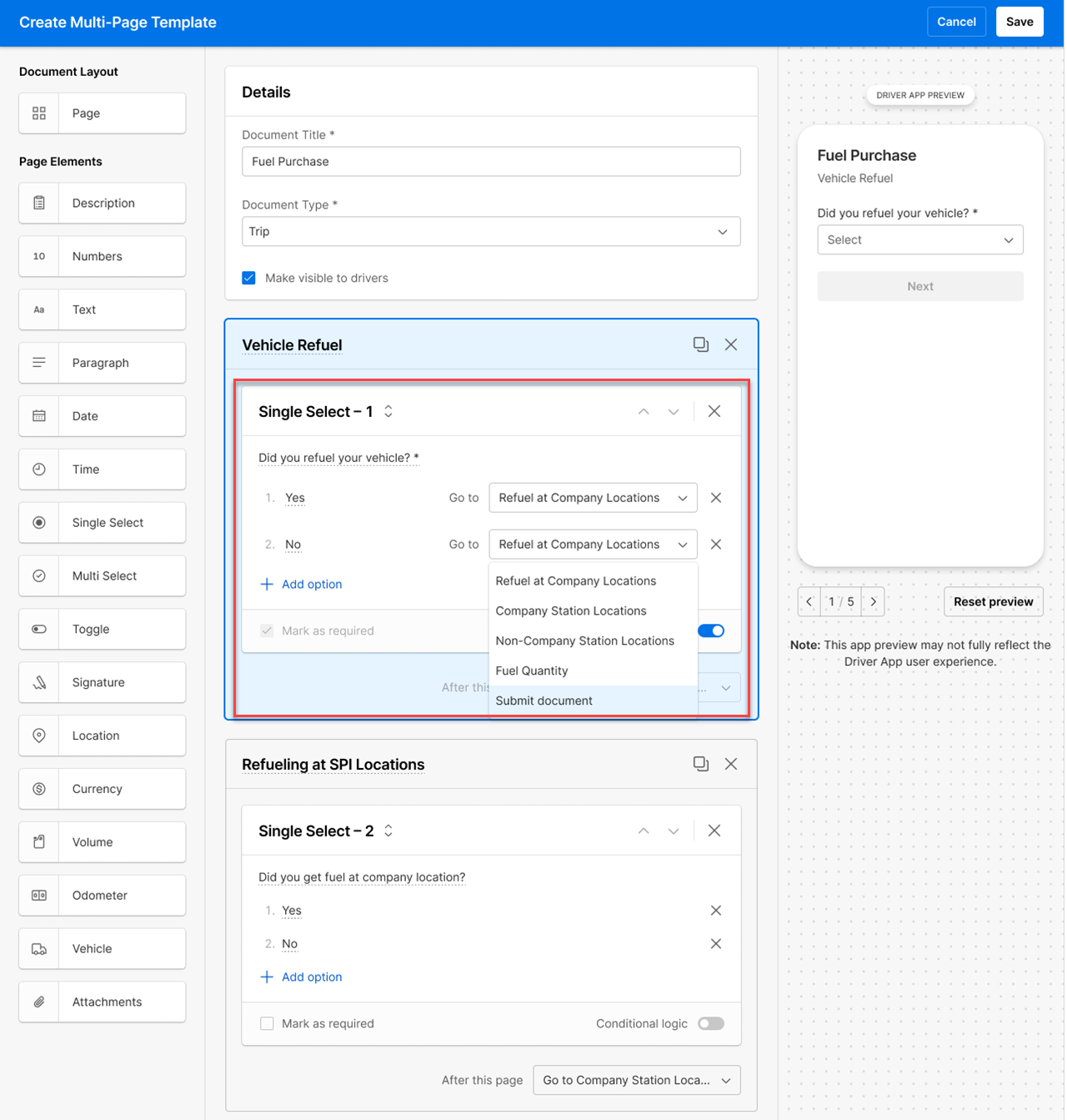
Task: Add a Toggle page element
Action: [102, 630]
